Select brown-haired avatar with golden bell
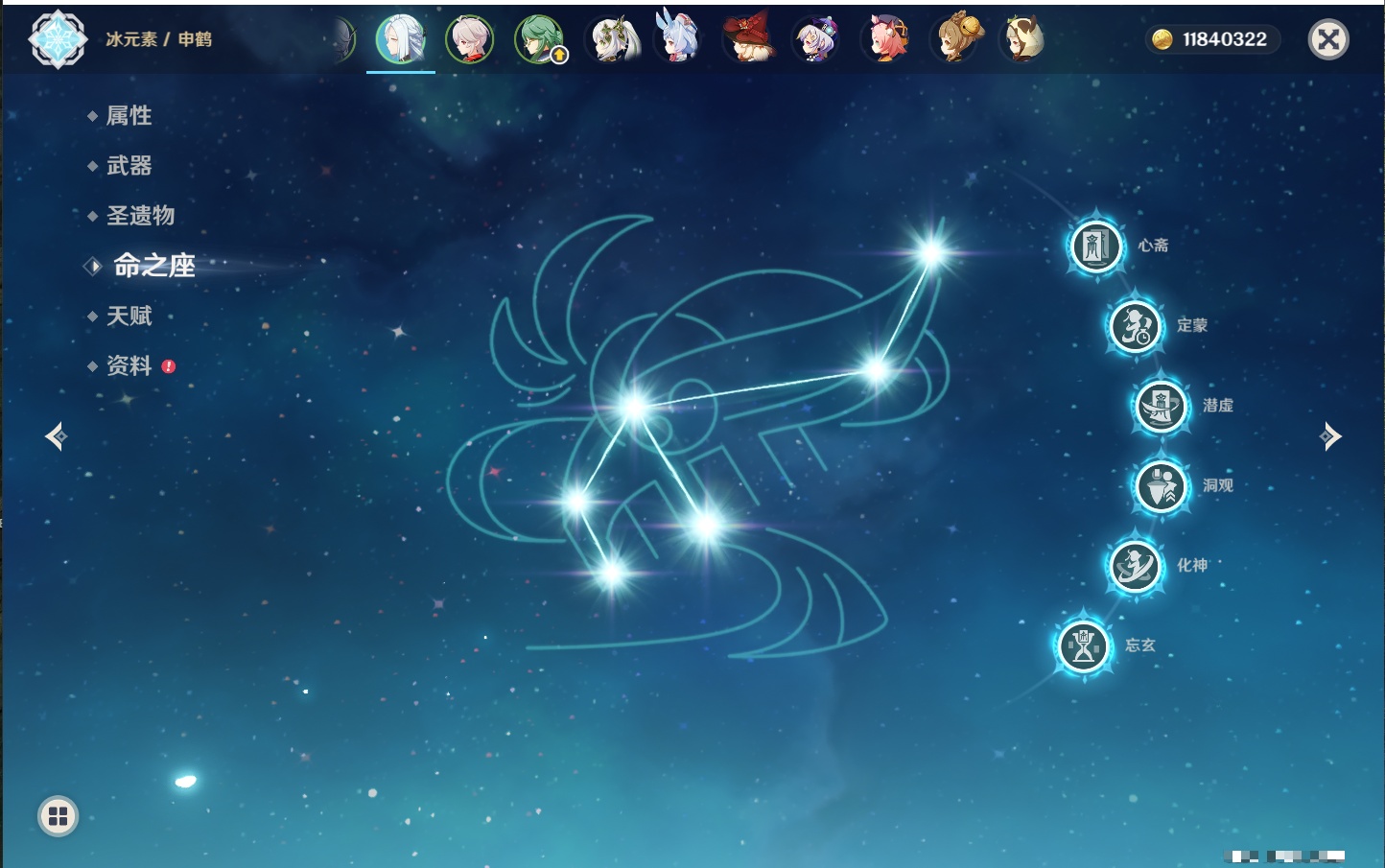The image size is (1385, 868). 956,38
